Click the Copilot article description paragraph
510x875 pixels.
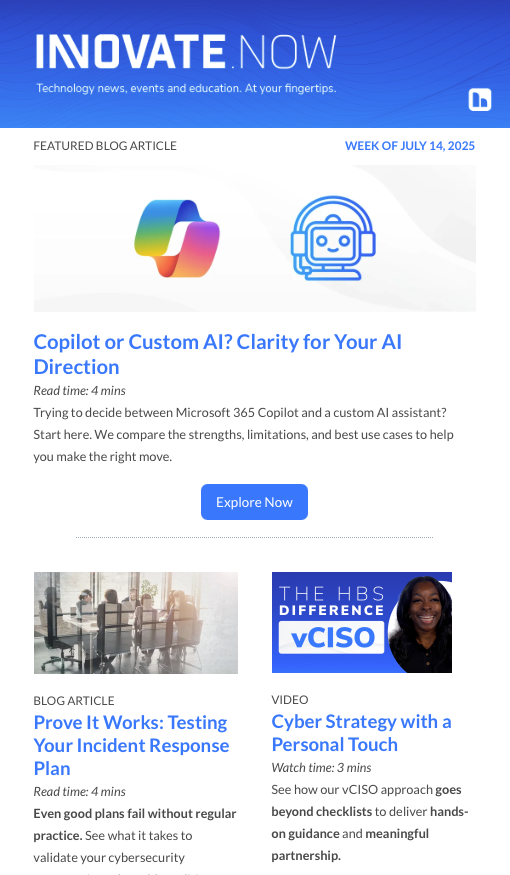point(243,434)
